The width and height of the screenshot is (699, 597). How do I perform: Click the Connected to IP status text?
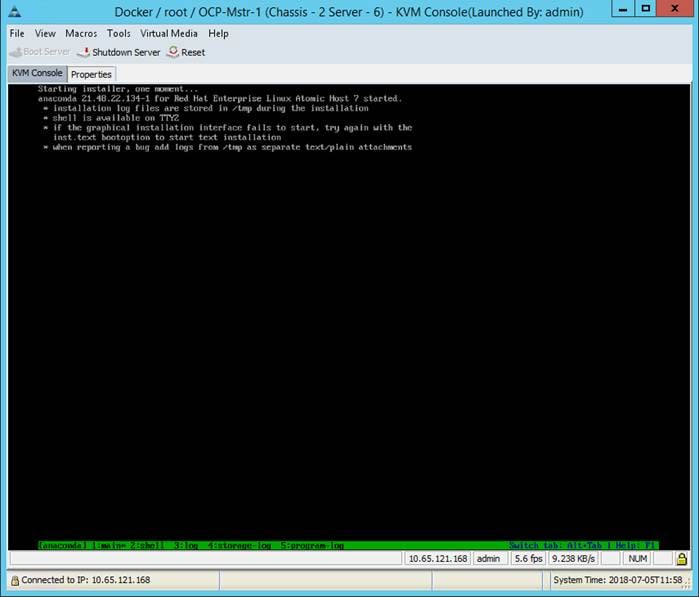pyautogui.click(x=86, y=580)
